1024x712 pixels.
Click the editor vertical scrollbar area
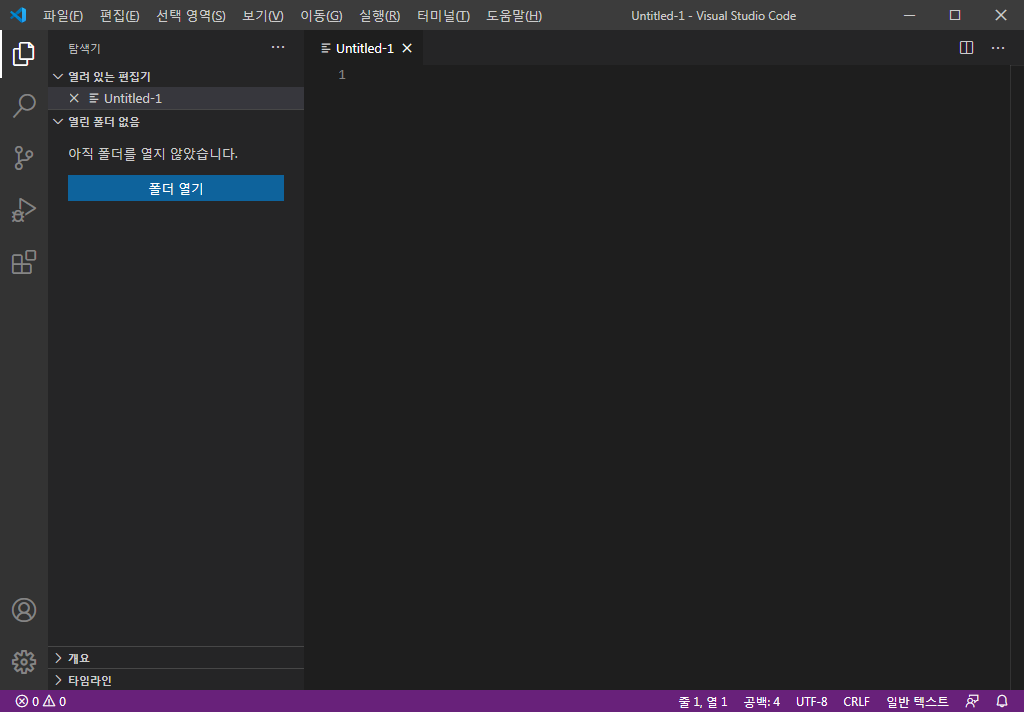pyautogui.click(x=1017, y=378)
